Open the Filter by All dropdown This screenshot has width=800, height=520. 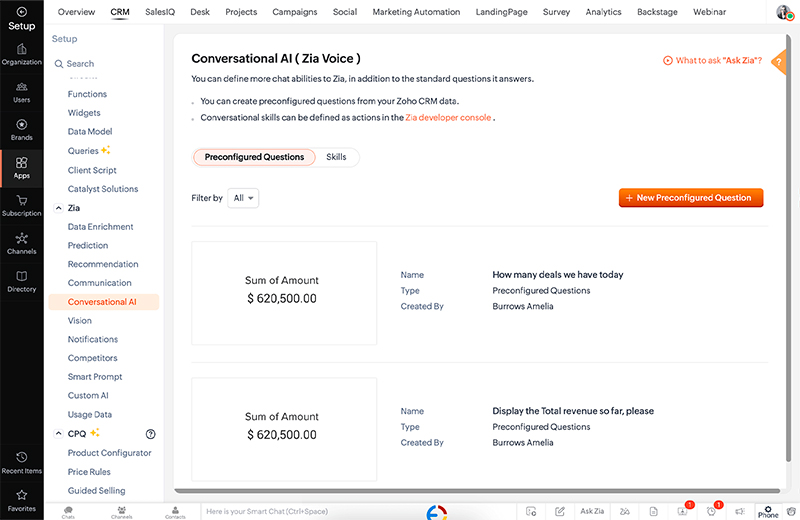point(243,198)
